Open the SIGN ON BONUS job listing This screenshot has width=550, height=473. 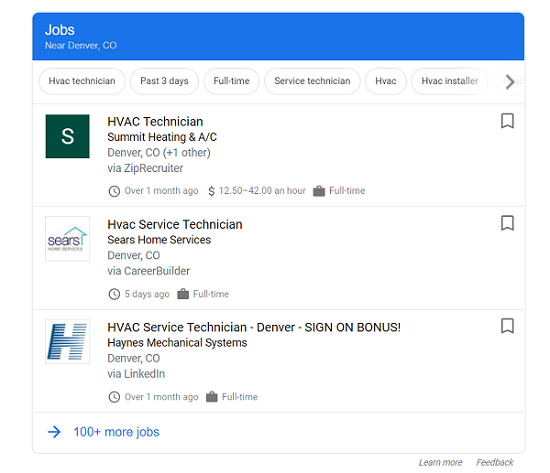click(254, 327)
